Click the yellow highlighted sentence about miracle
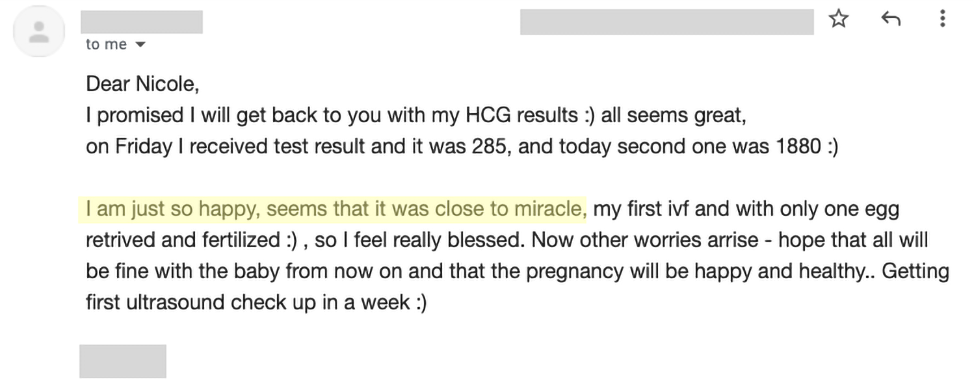The height and width of the screenshot is (390, 974). pyautogui.click(x=333, y=210)
